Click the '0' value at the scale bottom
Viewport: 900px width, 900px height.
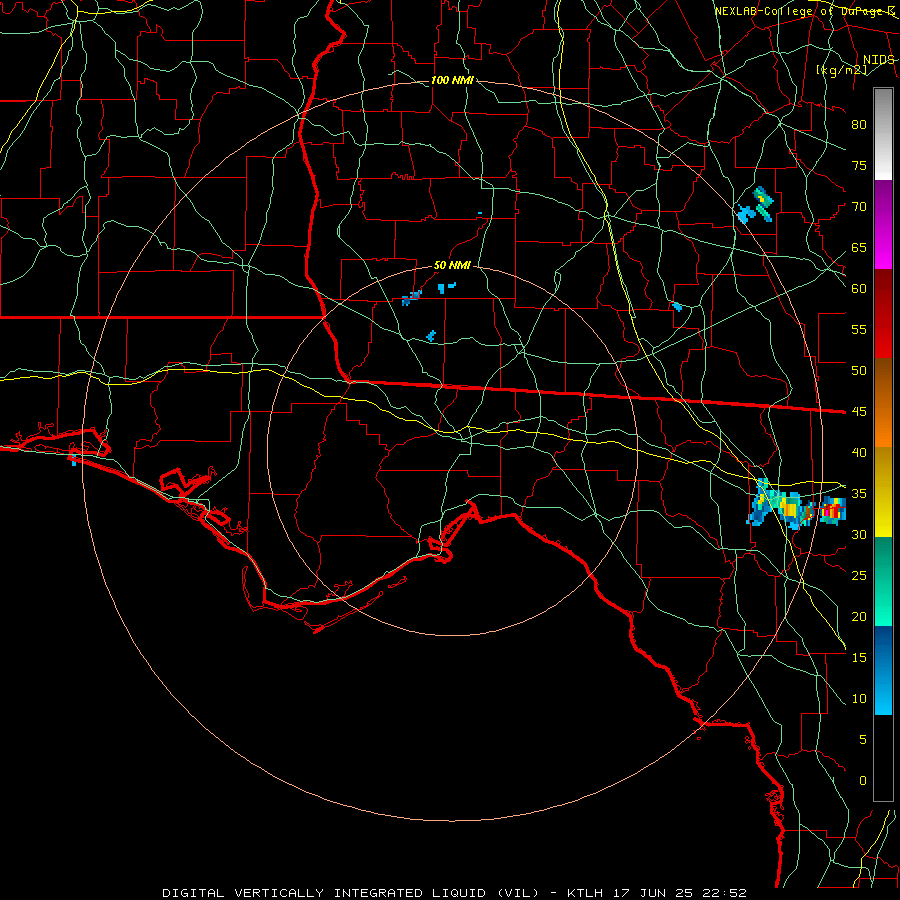click(863, 781)
